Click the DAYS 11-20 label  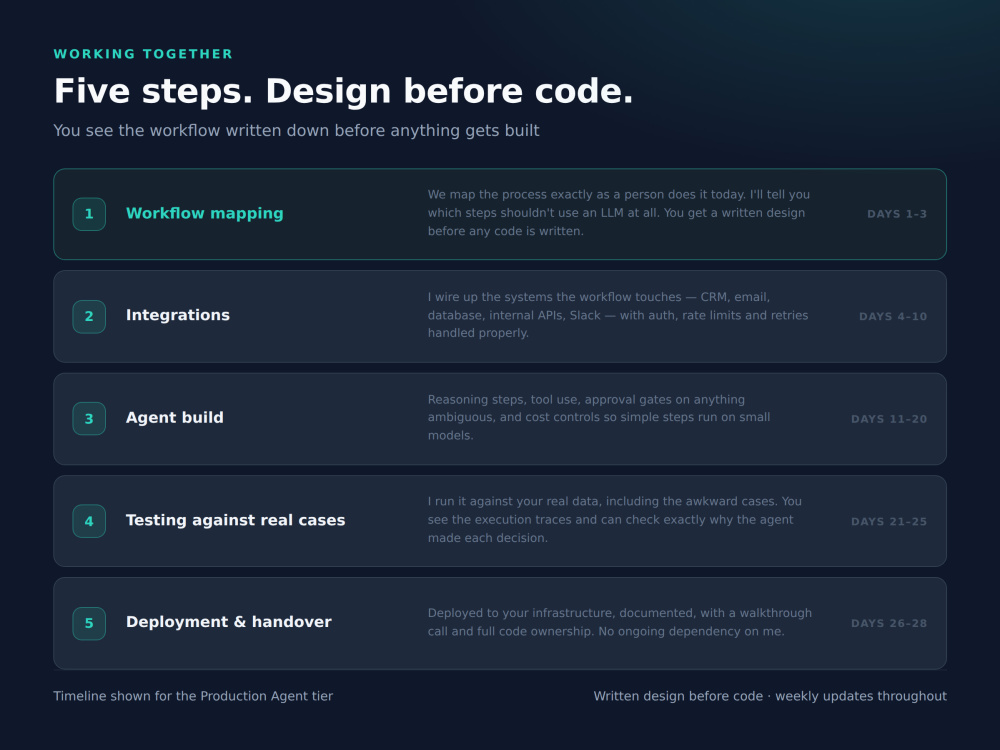(889, 419)
